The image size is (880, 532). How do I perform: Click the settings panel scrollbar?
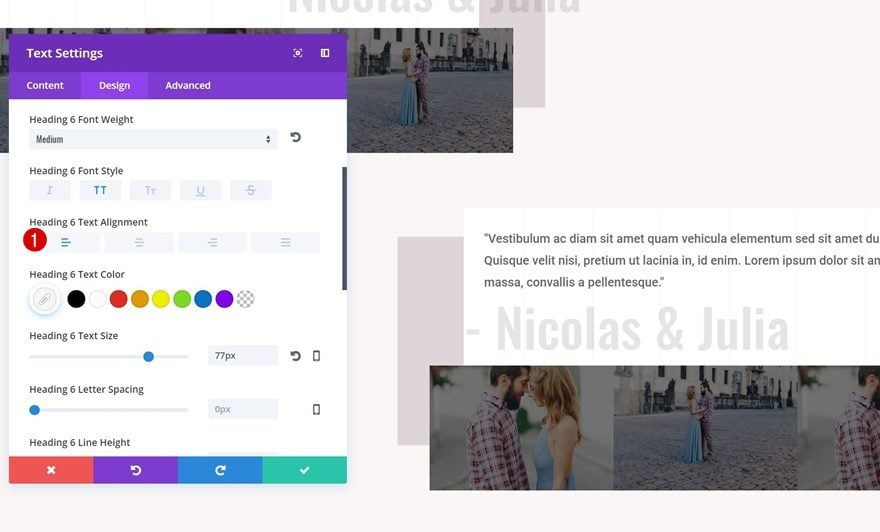click(345, 228)
